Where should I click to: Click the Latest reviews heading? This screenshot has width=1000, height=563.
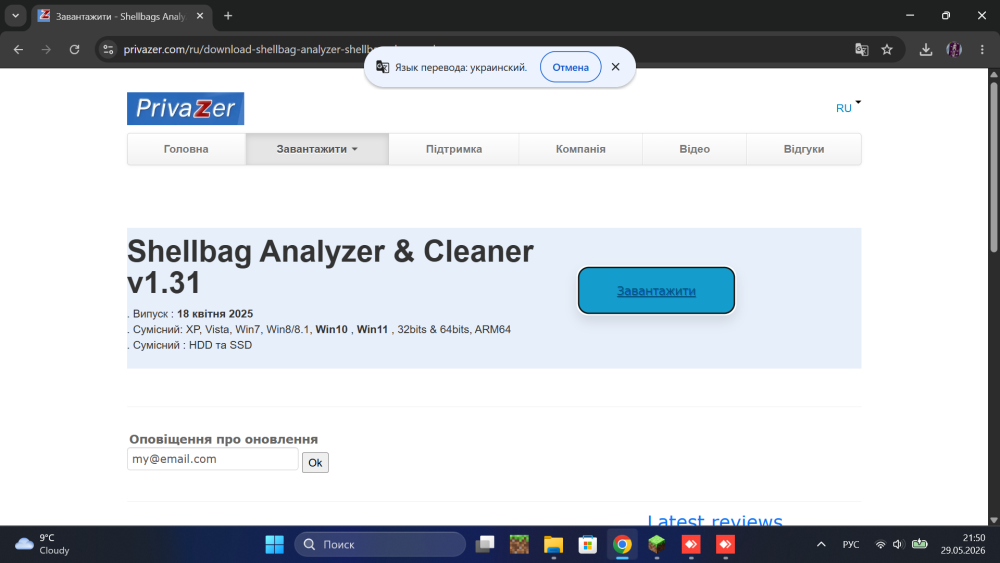pyautogui.click(x=714, y=520)
